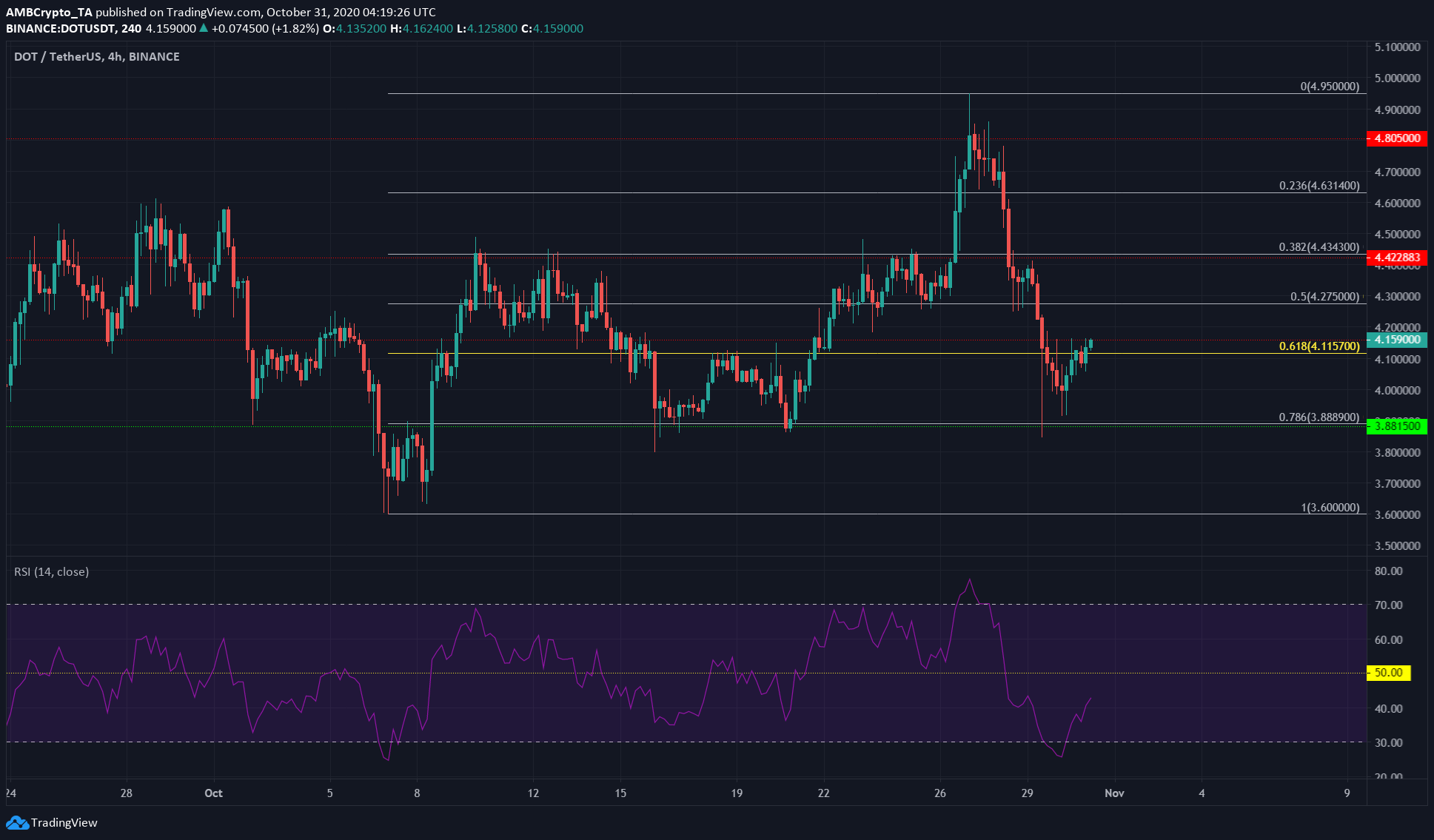The width and height of the screenshot is (1434, 840).
Task: Click the BINANCE:DOTUSDT symbol text in header
Action: pyautogui.click(x=61, y=28)
